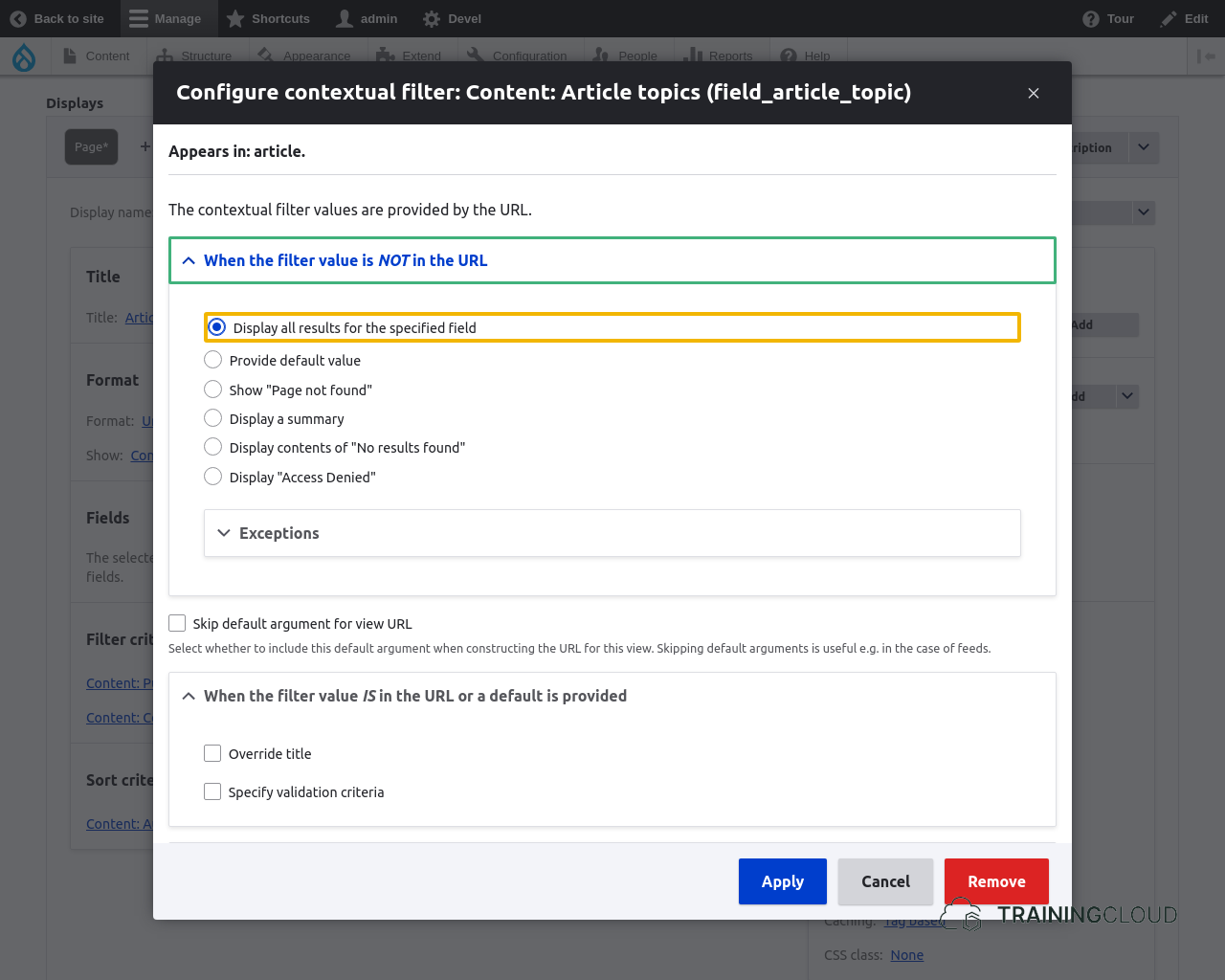Collapse the filter value NOT in URL section
Image resolution: width=1225 pixels, height=980 pixels.
(x=612, y=260)
